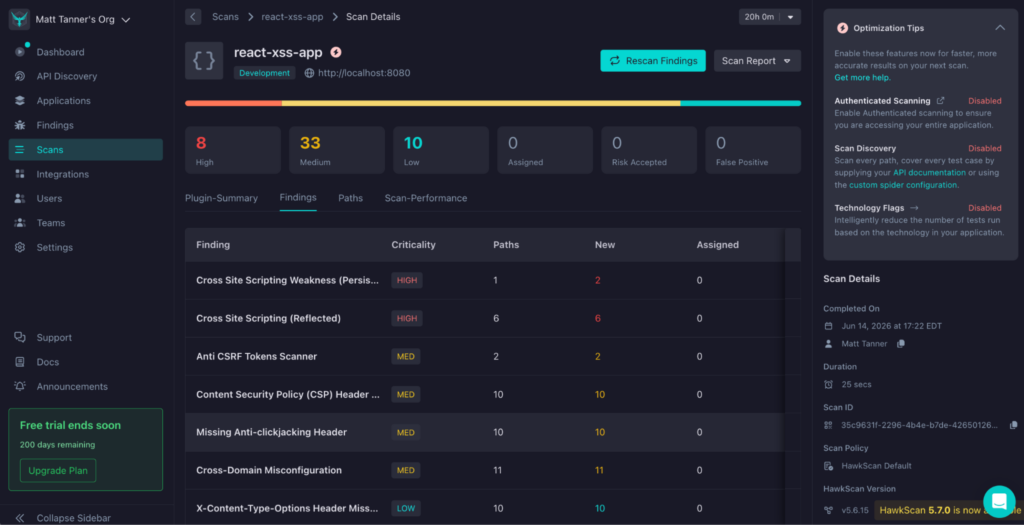
Task: Select the 0 Risk Accepted card
Action: [x=649, y=150]
